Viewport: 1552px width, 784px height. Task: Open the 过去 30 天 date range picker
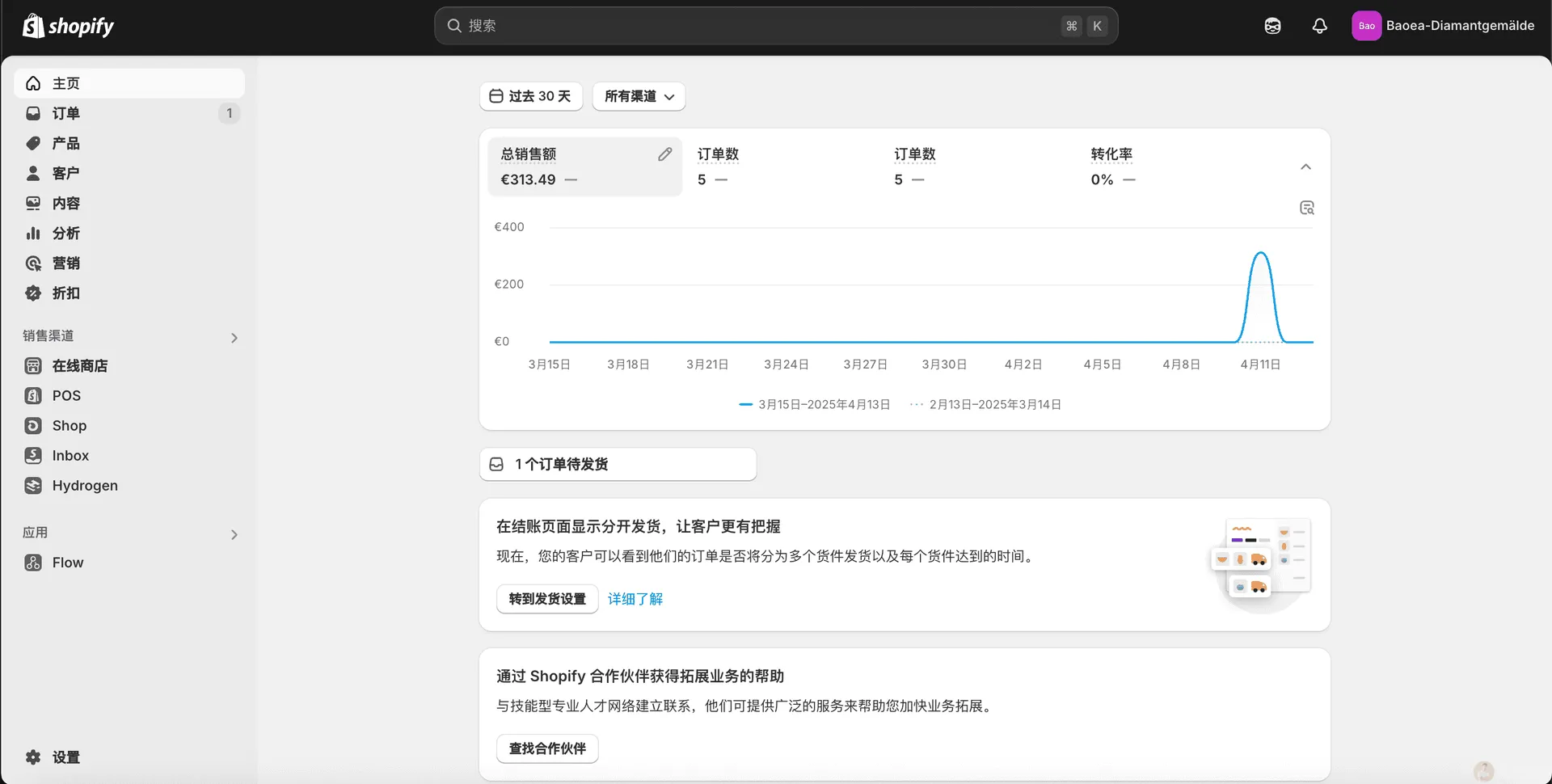531,96
